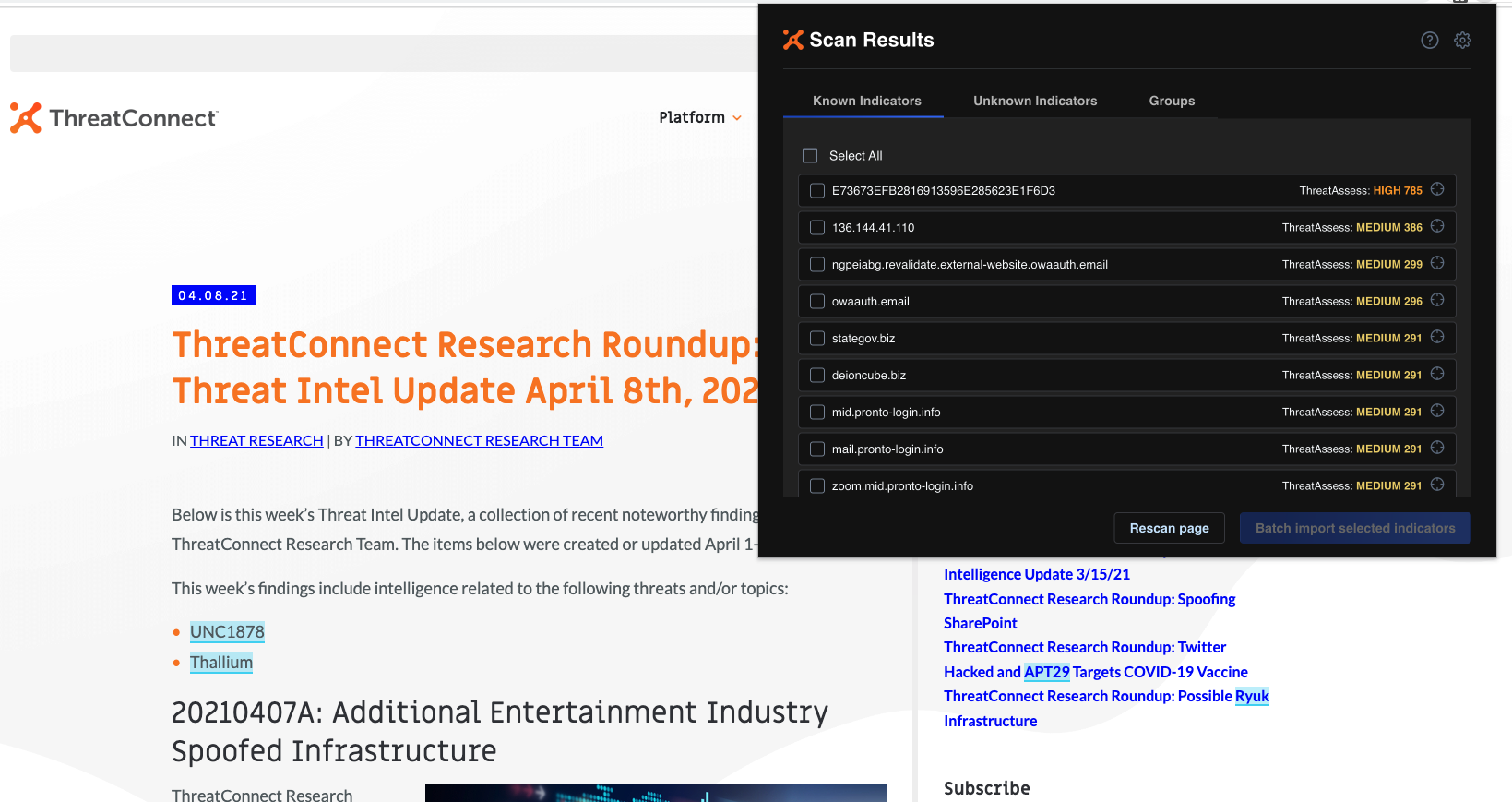
Task: Check the zoom.mid.pronto-login.info indicator
Action: click(817, 485)
